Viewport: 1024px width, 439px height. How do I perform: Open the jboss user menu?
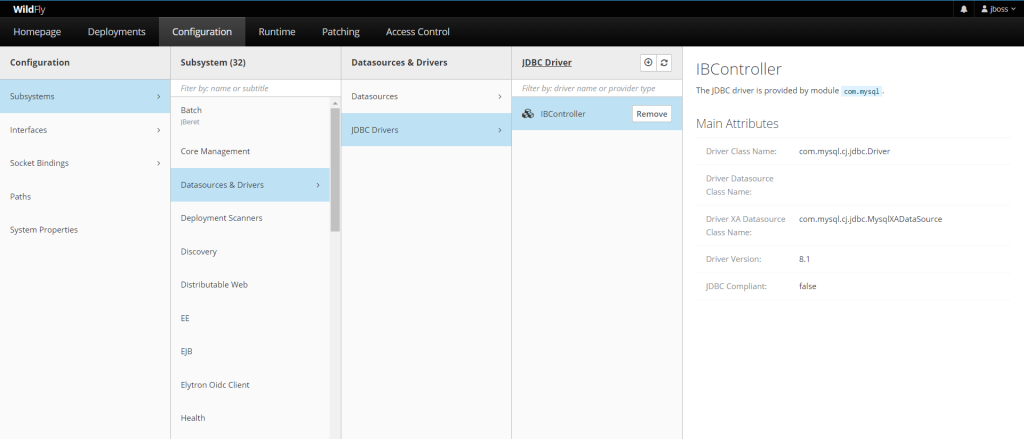[998, 9]
